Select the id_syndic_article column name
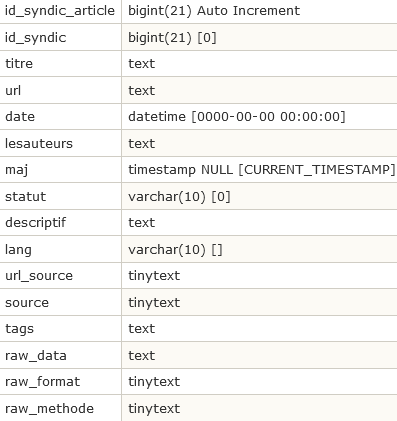 (x=60, y=11)
